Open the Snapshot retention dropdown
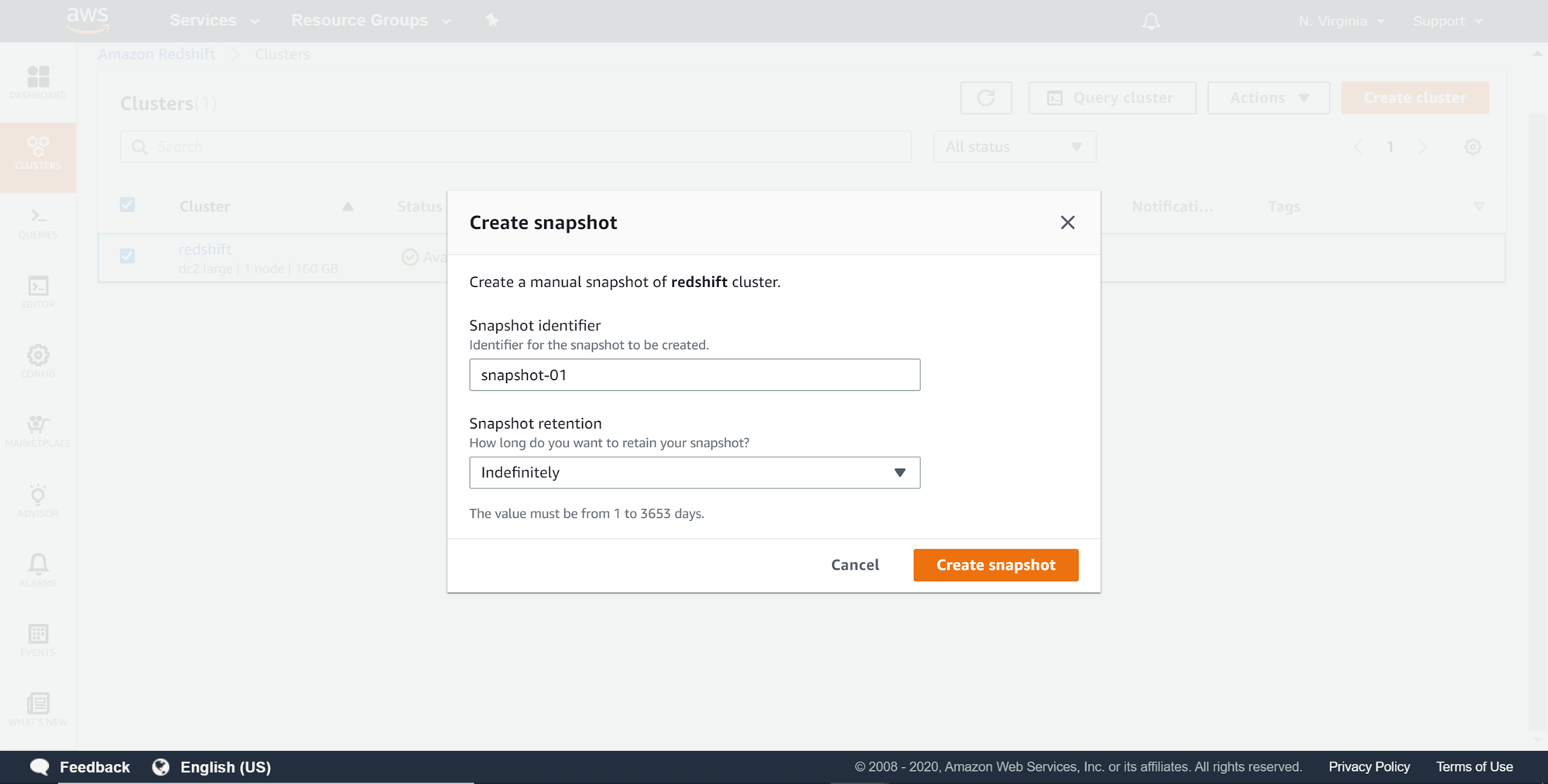Viewport: 1548px width, 784px height. click(694, 472)
